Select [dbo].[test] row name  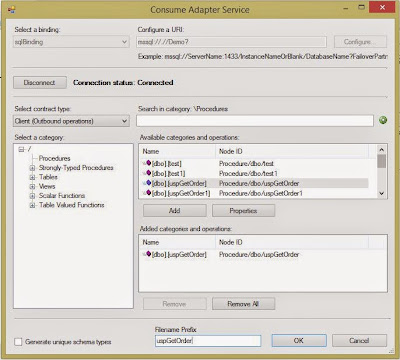pyautogui.click(x=167, y=163)
